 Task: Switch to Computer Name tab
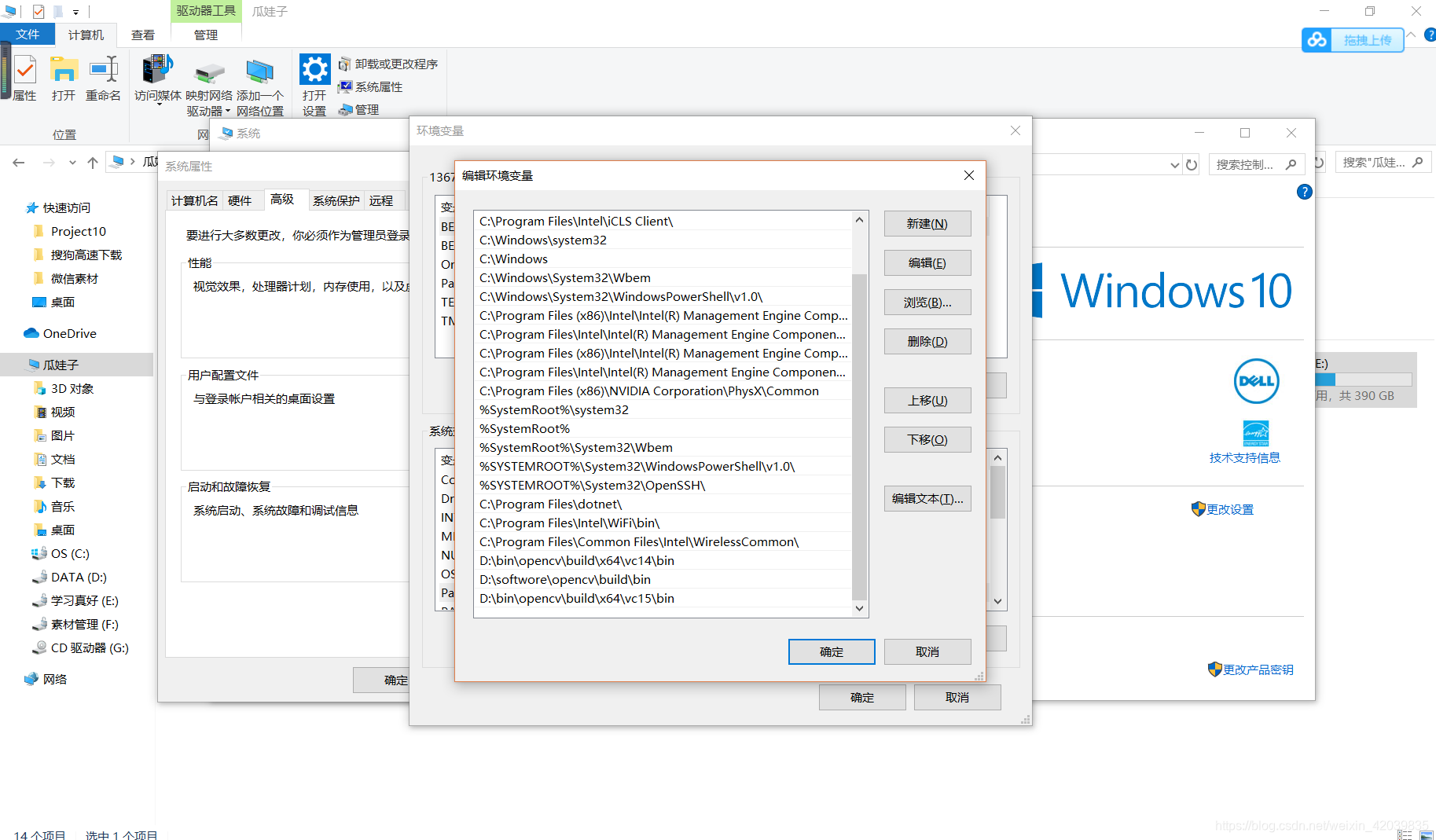(195, 200)
